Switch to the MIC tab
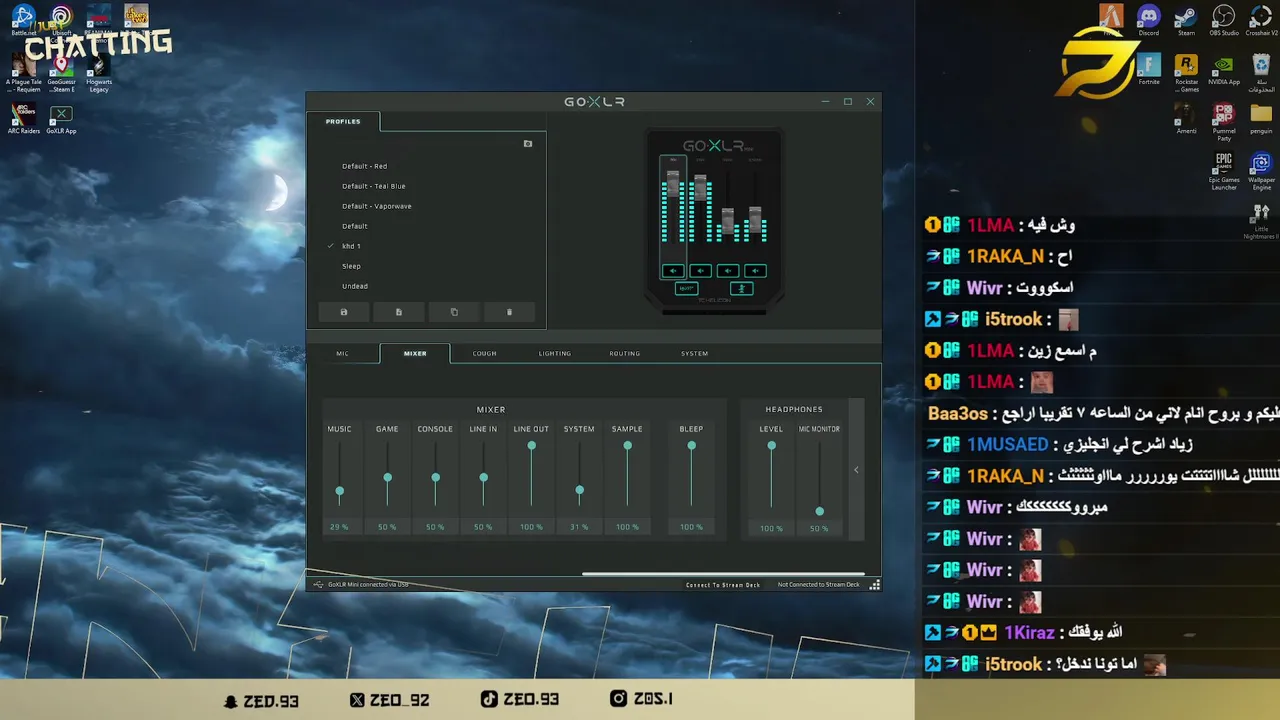The width and height of the screenshot is (1280, 720). 342,353
